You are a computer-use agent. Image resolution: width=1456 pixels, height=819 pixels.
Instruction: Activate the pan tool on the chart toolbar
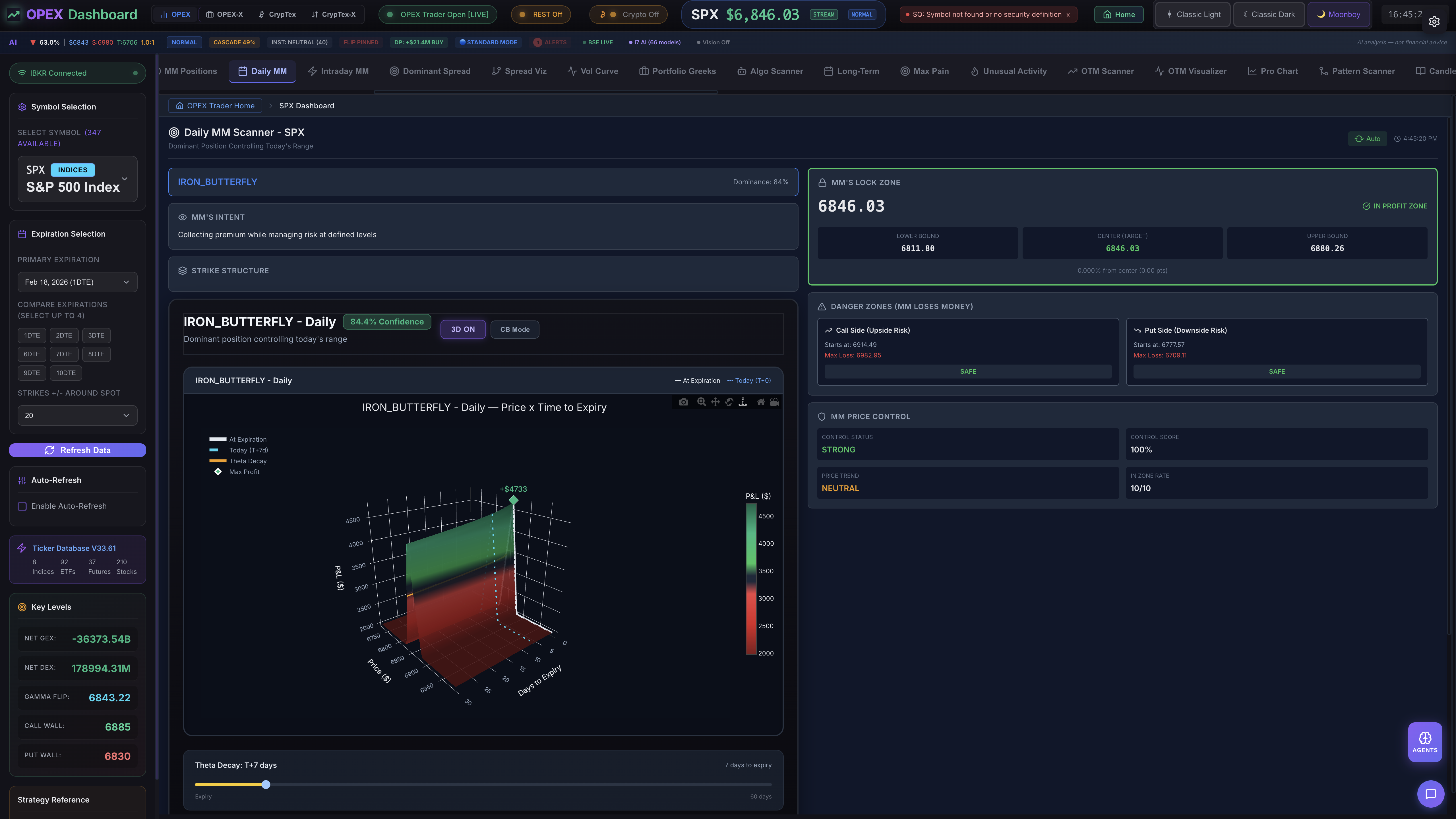point(715,402)
